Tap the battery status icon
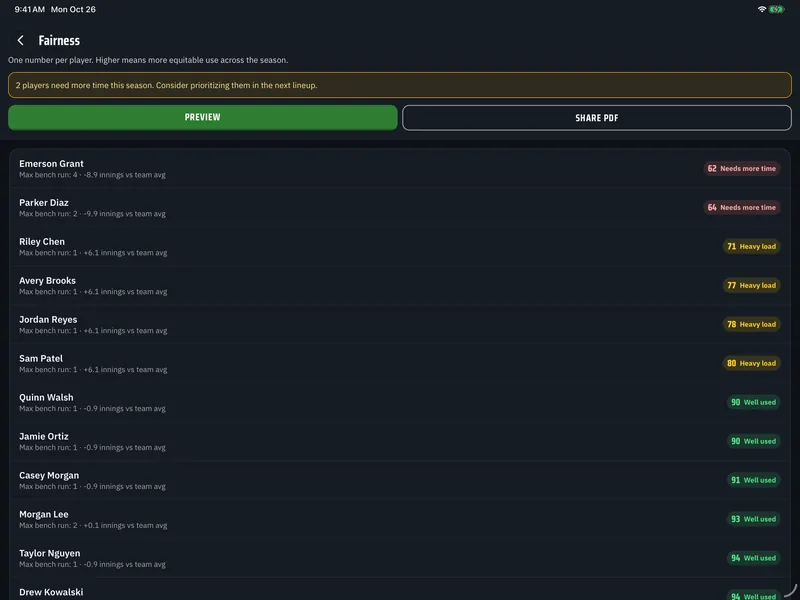The width and height of the screenshot is (800, 600). point(777,9)
